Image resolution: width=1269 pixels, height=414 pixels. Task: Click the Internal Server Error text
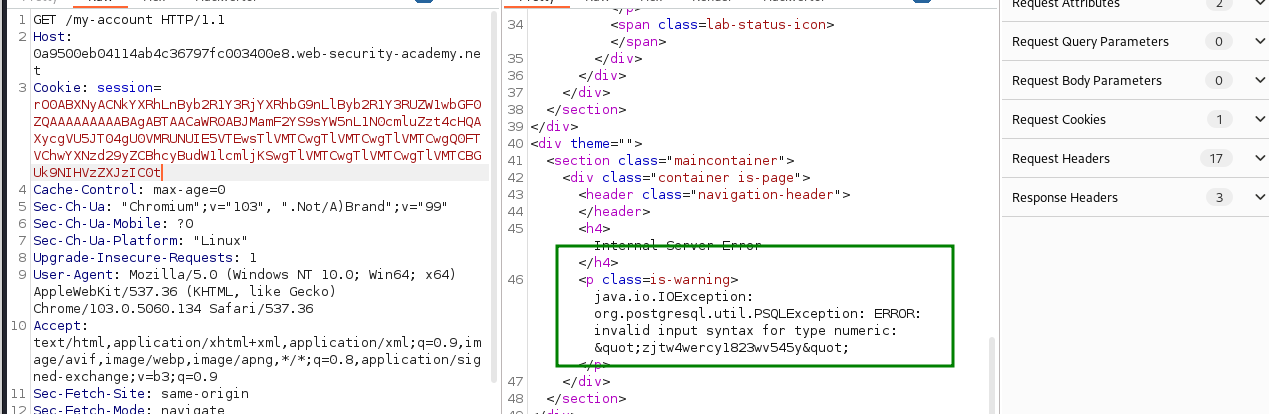[x=678, y=245]
